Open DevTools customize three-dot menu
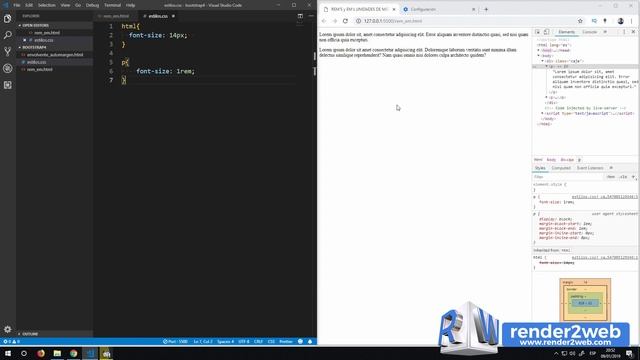 tap(624, 32)
